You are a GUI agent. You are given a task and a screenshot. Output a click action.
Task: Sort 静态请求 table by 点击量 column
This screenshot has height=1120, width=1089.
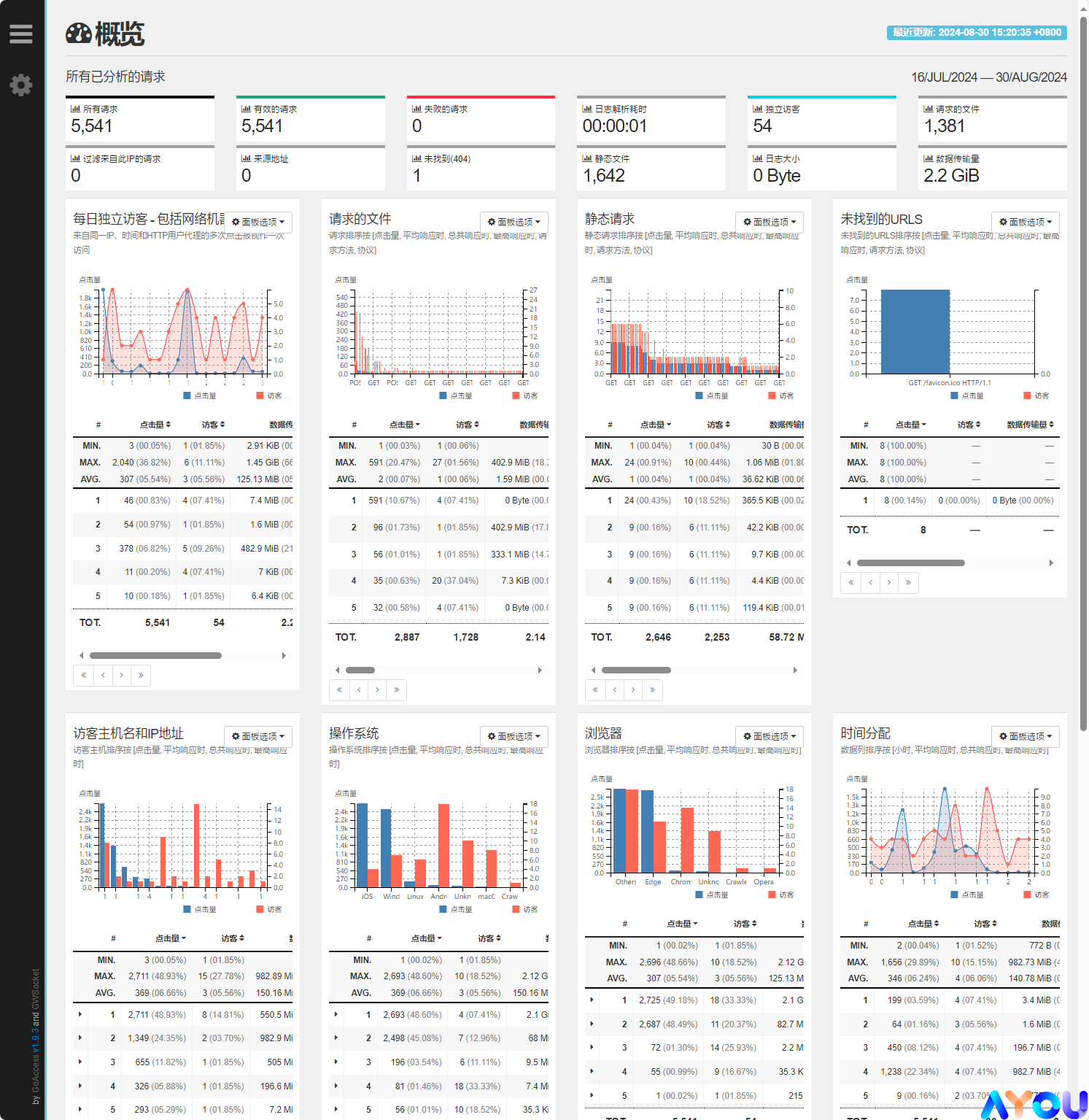(656, 425)
